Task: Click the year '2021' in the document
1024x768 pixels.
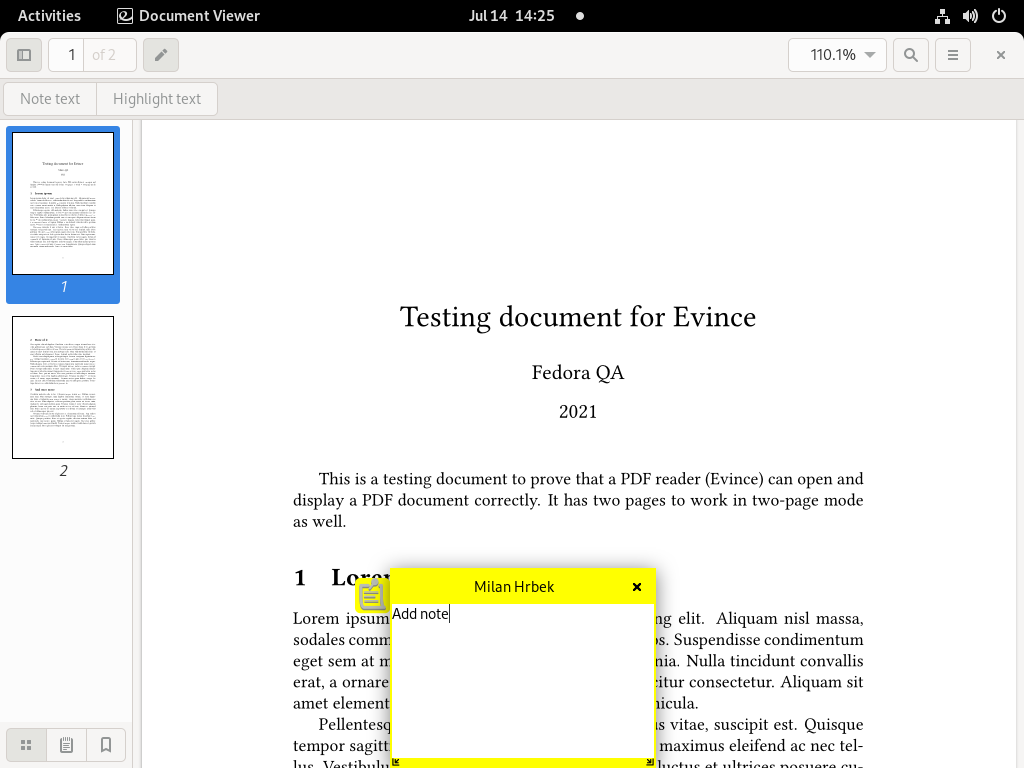Action: [578, 412]
